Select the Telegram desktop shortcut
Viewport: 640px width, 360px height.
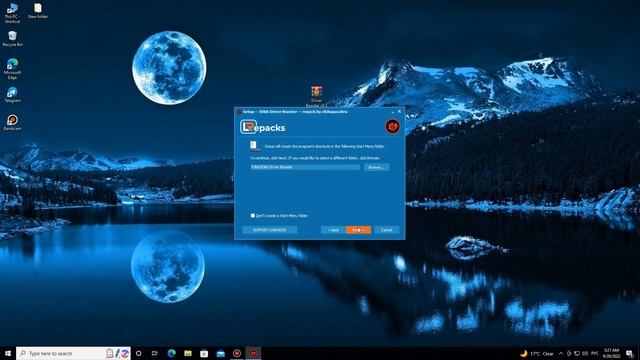[x=12, y=95]
